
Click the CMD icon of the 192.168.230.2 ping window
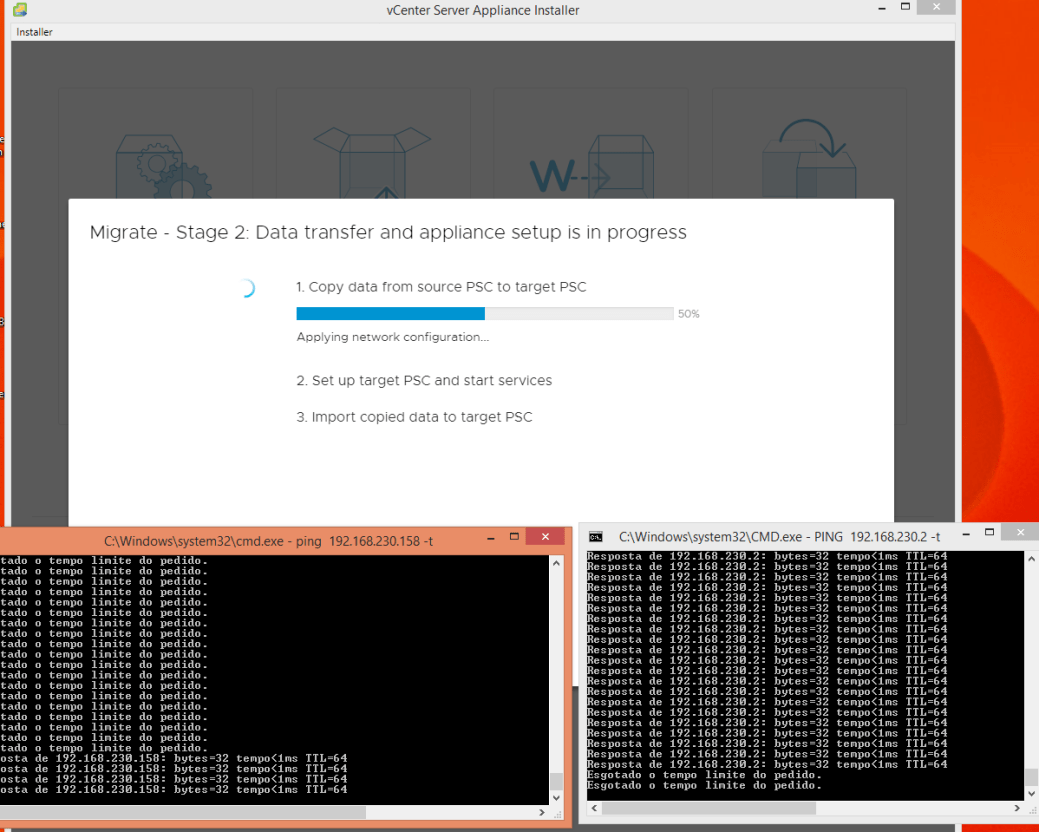pos(596,537)
